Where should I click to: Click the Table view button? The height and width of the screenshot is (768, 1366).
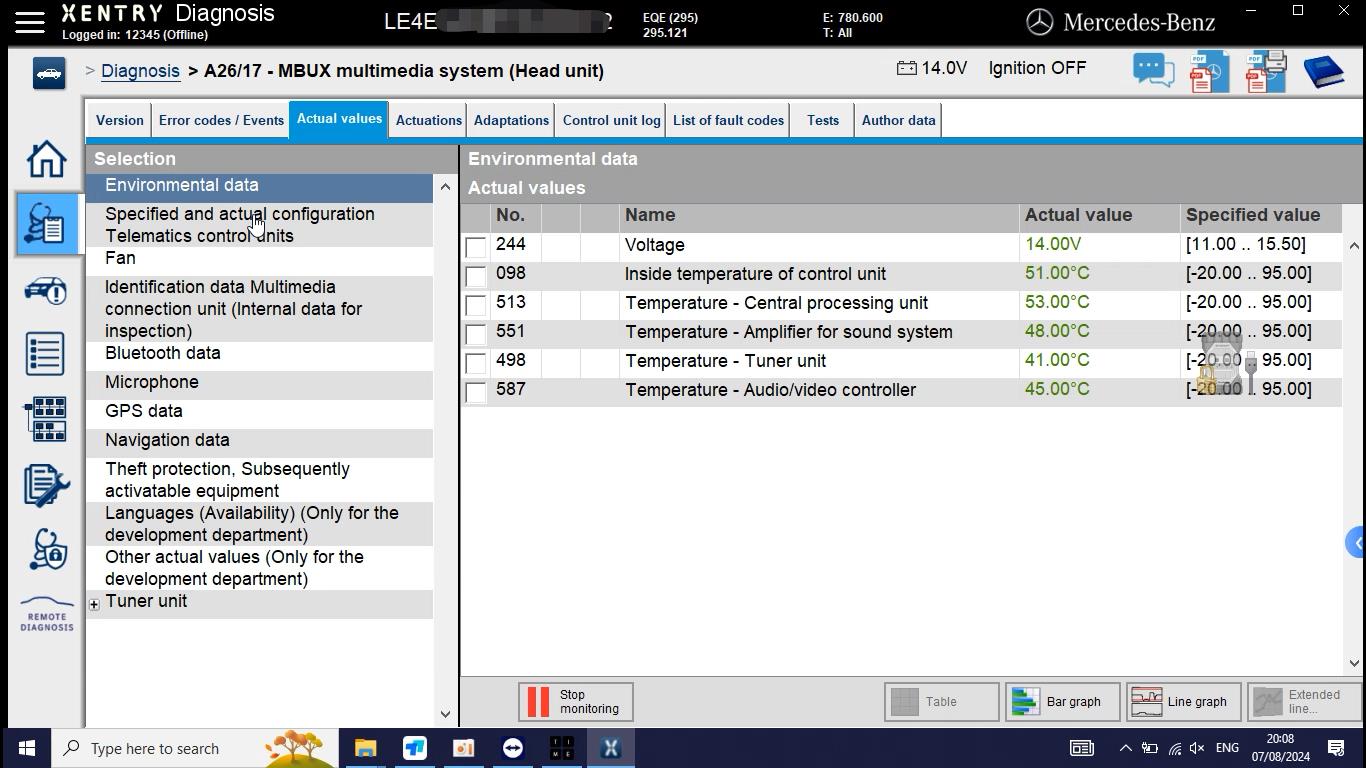point(942,702)
